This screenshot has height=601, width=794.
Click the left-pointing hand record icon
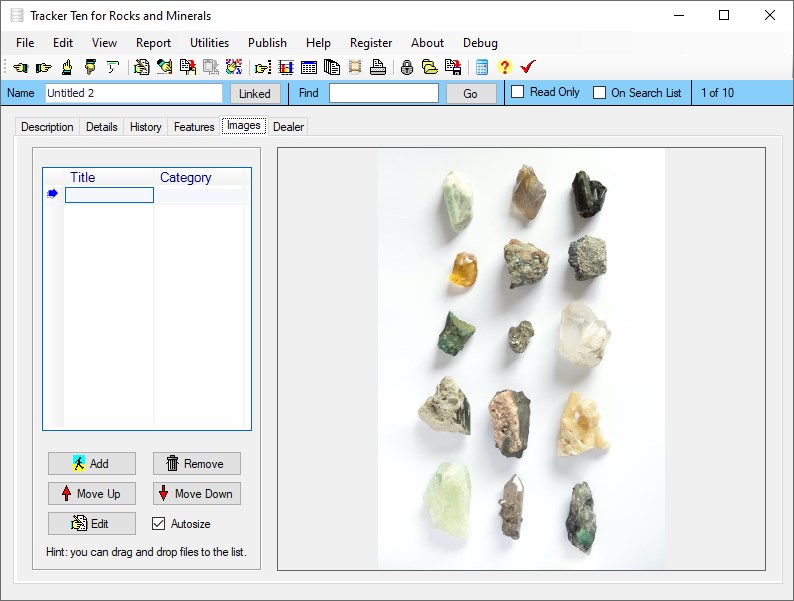click(x=20, y=67)
